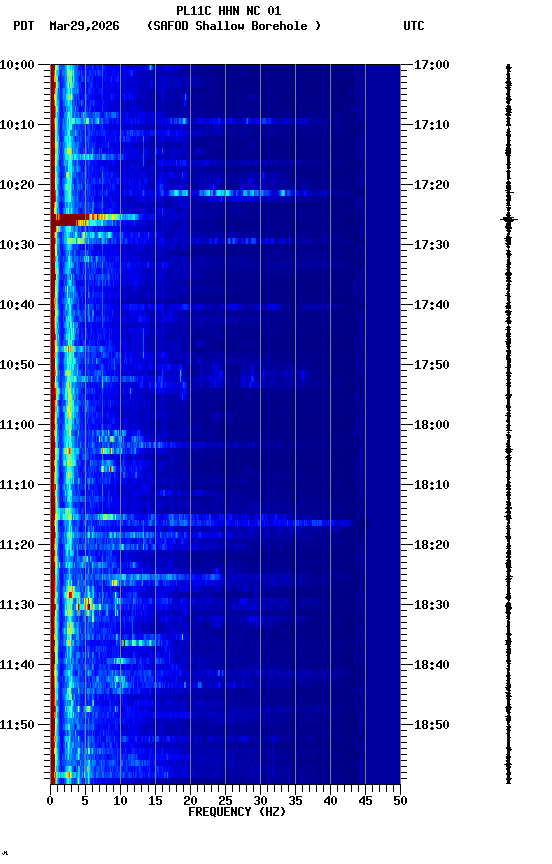Click the 45 Hz frequency axis label
This screenshot has width=552, height=864.
[x=365, y=801]
